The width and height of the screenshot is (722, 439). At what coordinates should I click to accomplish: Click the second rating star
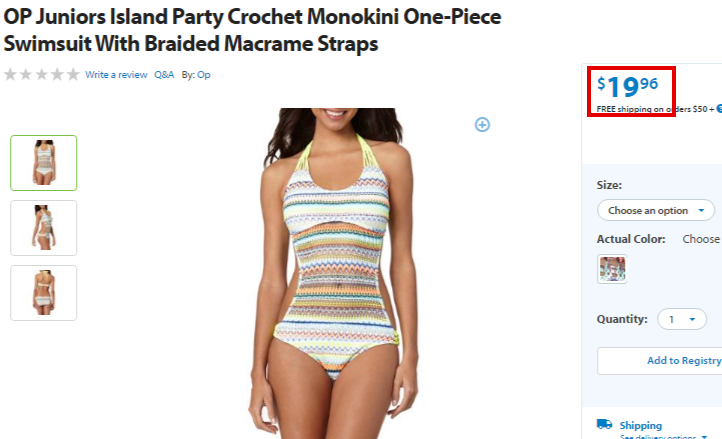26,74
